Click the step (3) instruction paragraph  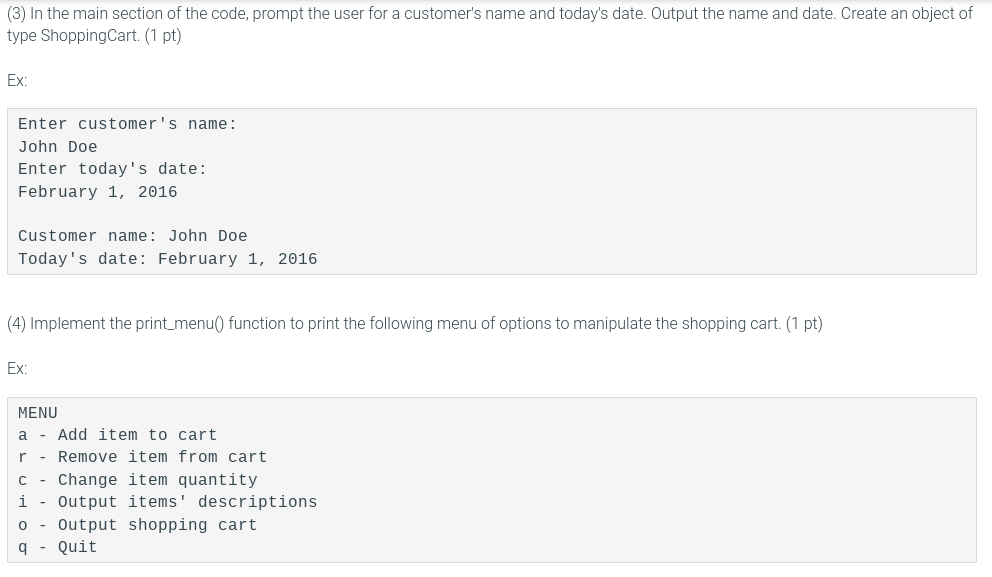pyautogui.click(x=490, y=24)
